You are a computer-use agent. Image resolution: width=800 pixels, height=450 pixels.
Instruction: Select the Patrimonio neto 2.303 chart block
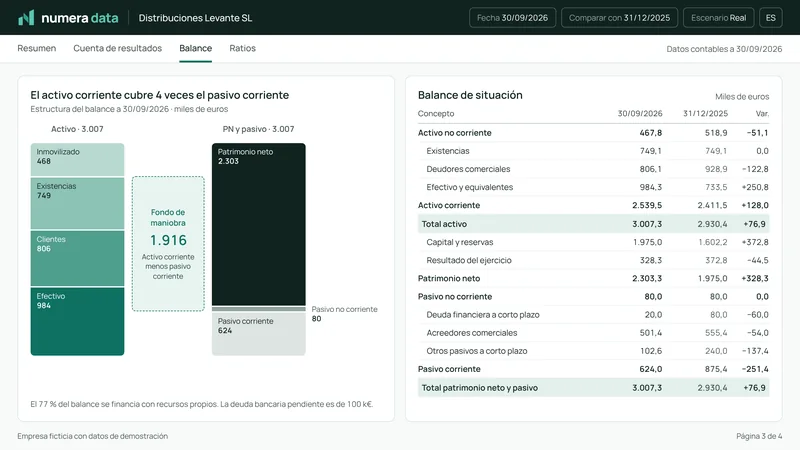pyautogui.click(x=259, y=224)
